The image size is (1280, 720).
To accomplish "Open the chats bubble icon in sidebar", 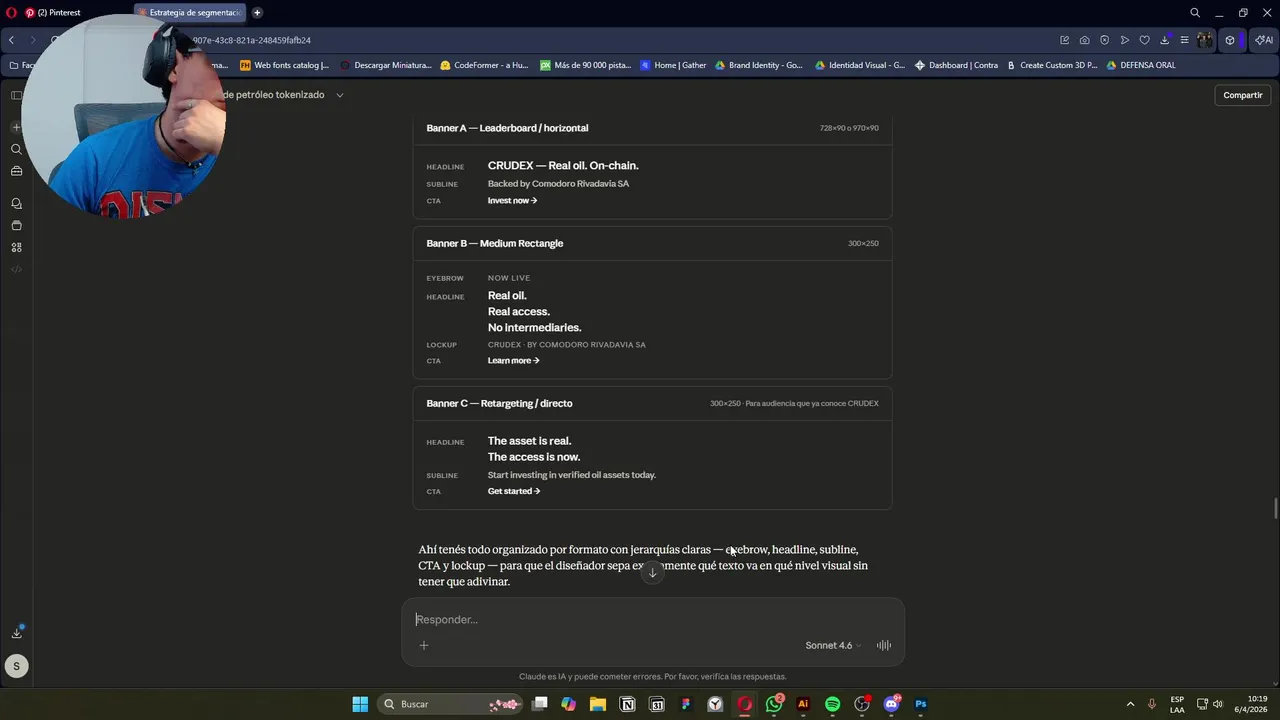I will [16, 203].
